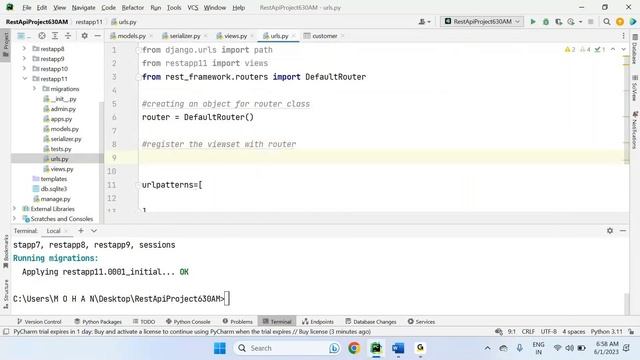
Task: Expand restapp10 folder in tree
Action: coord(24,69)
